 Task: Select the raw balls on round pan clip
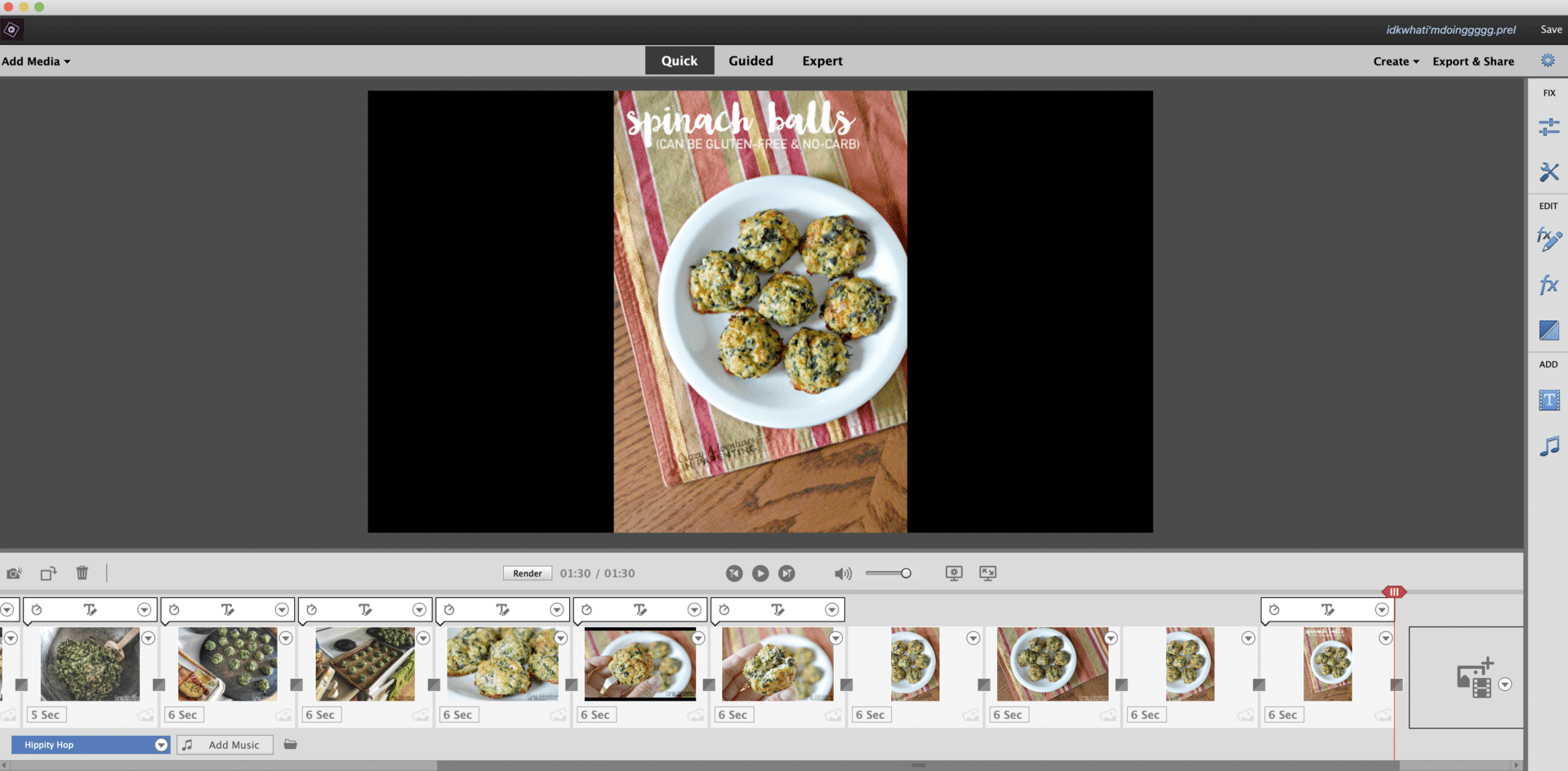click(x=228, y=664)
